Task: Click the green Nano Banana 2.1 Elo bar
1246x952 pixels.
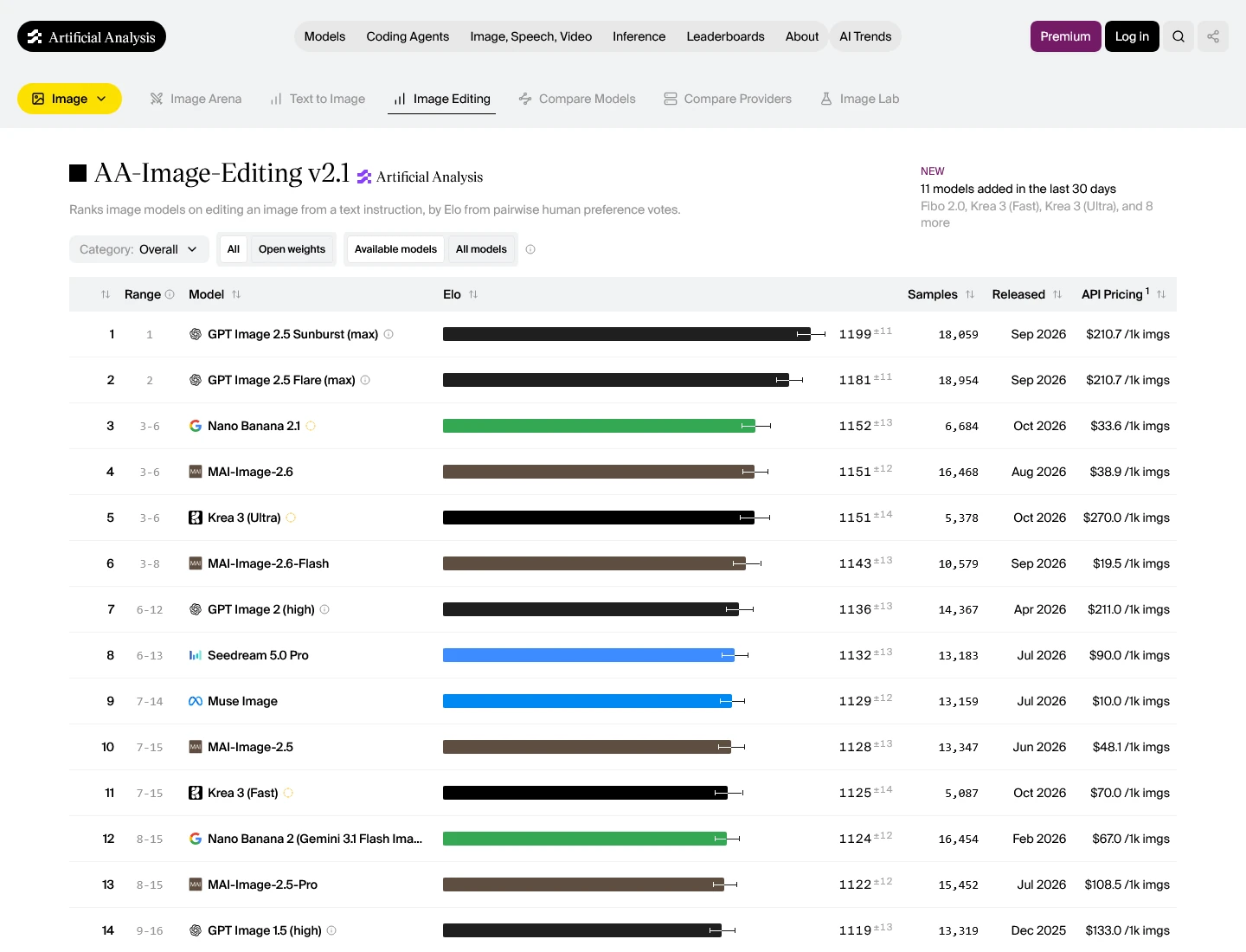Action: pos(599,426)
